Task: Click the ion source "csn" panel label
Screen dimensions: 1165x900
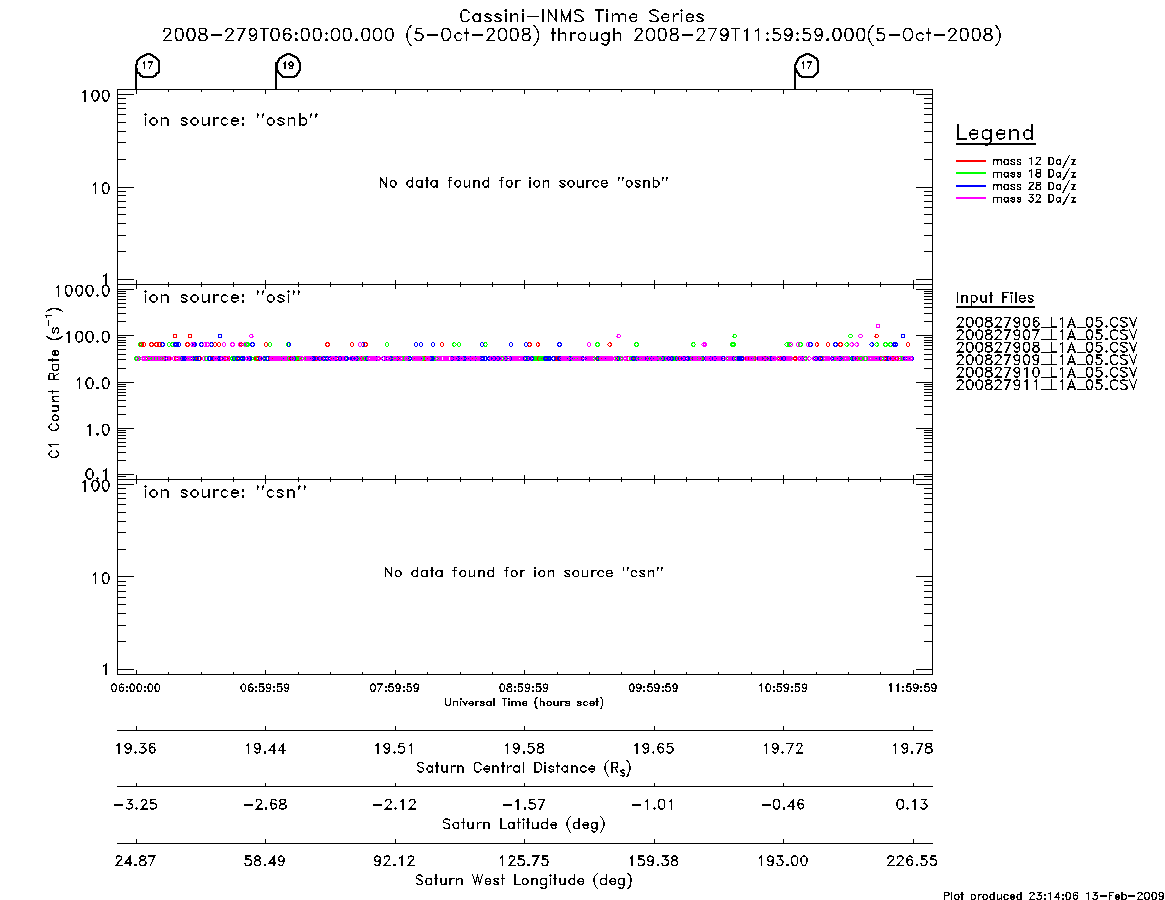Action: pyautogui.click(x=225, y=492)
